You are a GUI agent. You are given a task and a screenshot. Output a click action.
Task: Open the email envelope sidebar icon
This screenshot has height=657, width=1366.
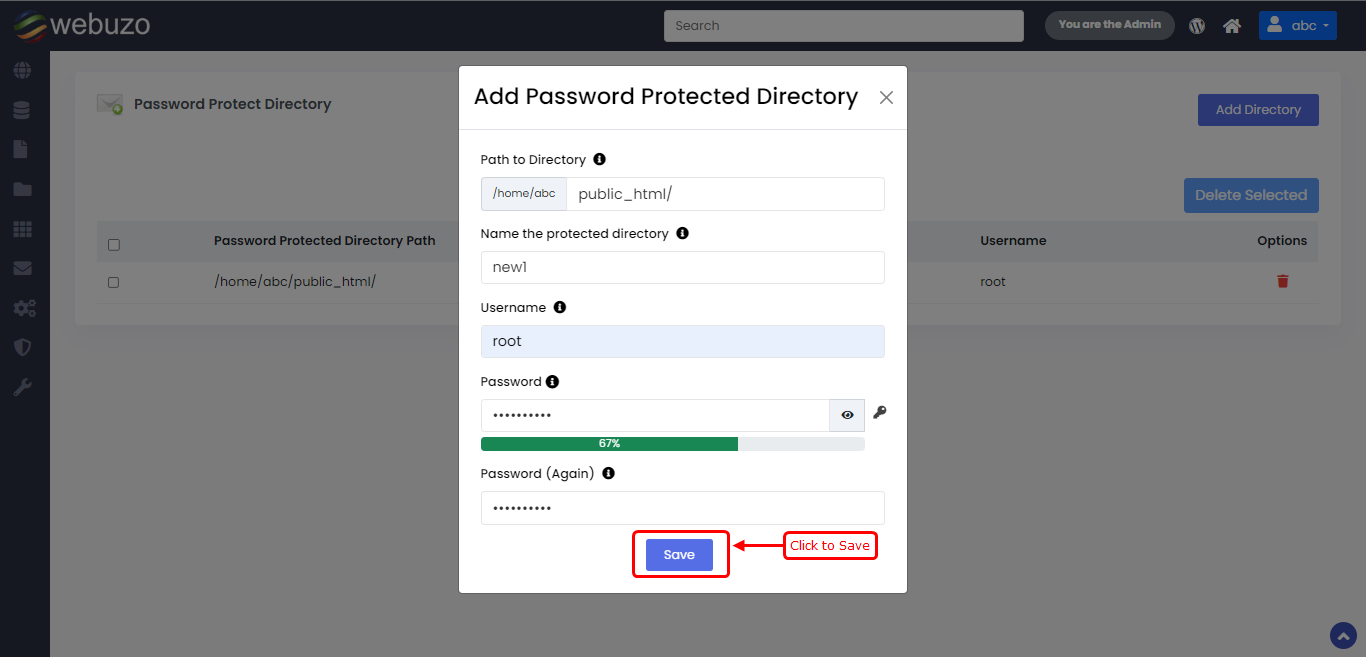[22, 268]
